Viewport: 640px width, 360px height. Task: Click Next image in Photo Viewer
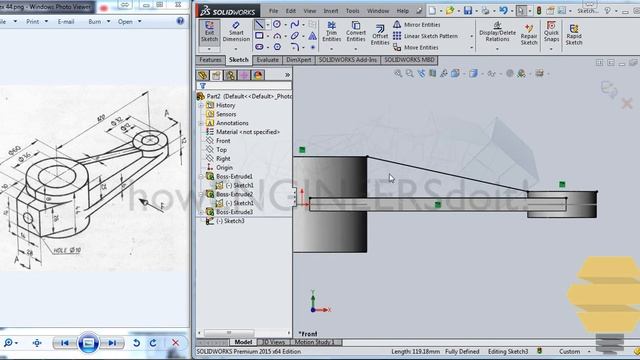click(x=112, y=343)
